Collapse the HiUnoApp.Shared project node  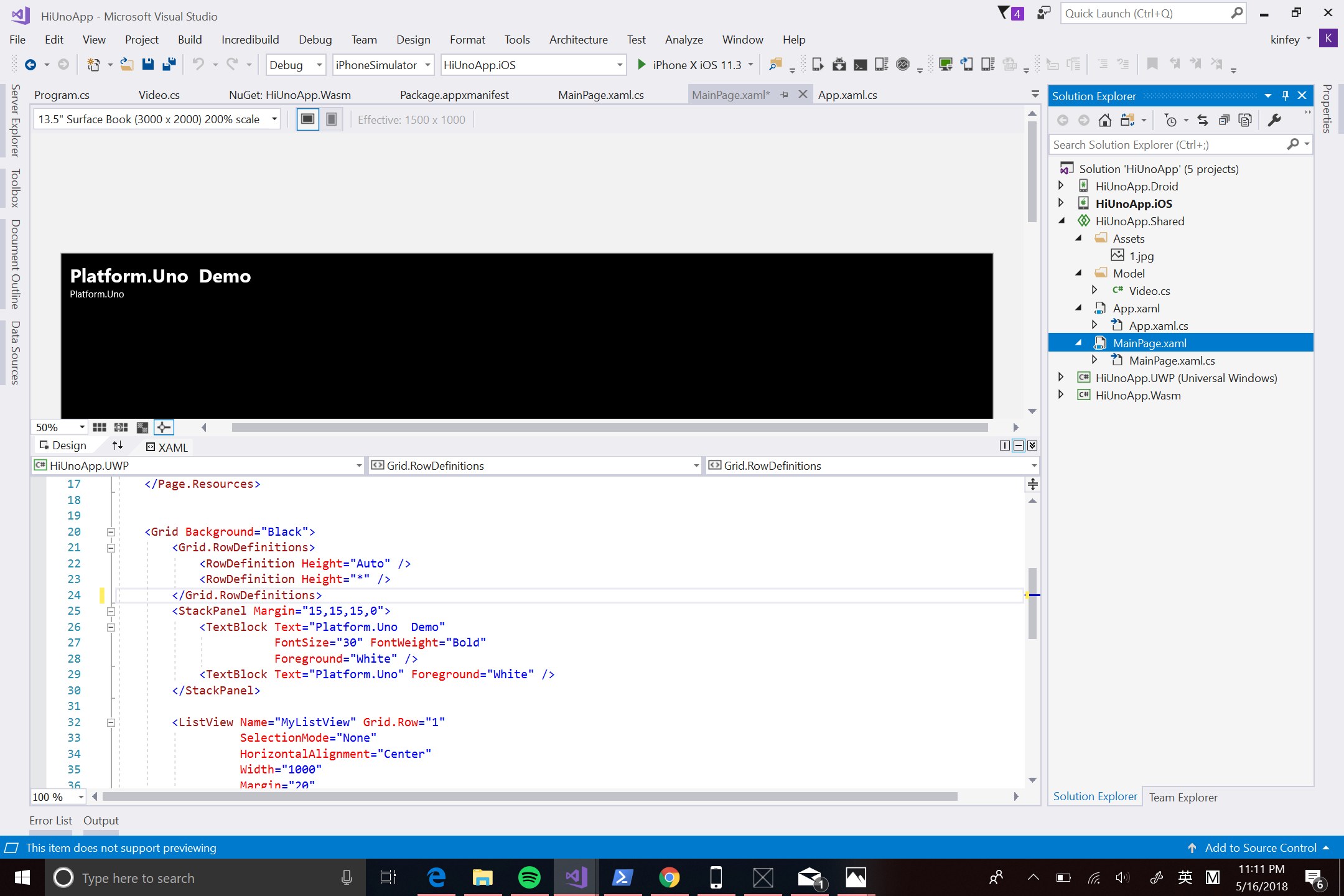tap(1062, 220)
